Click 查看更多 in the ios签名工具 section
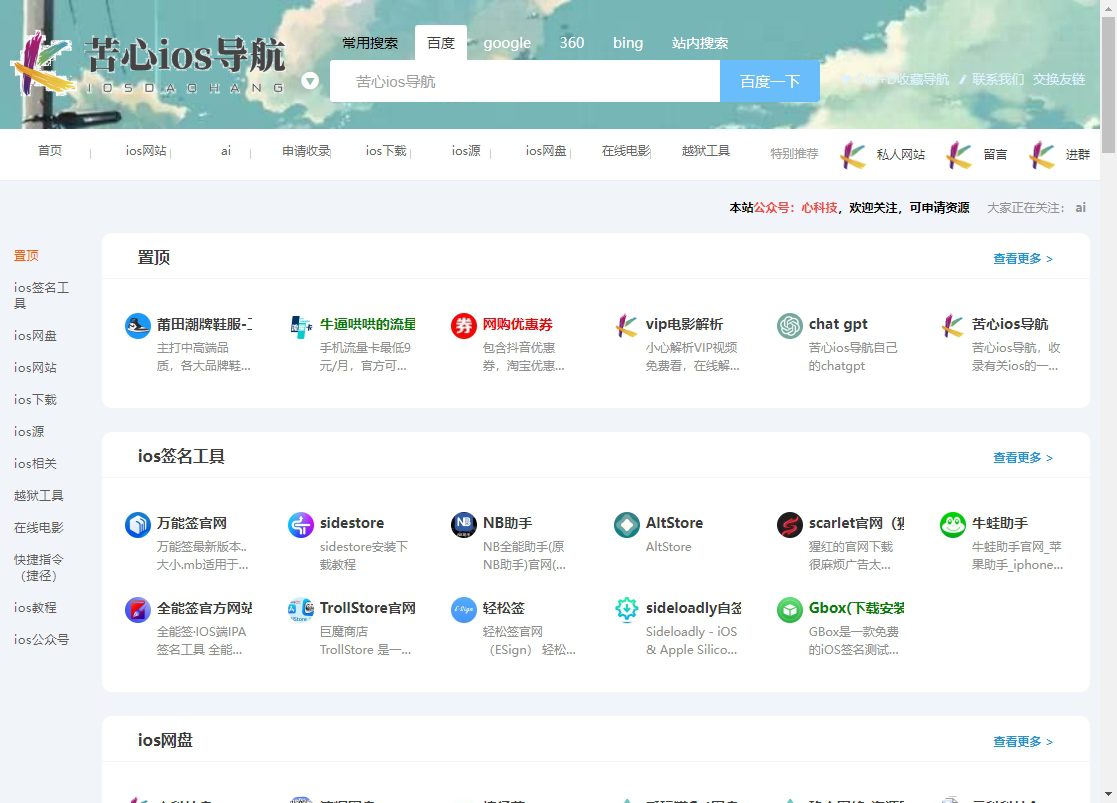Image resolution: width=1117 pixels, height=803 pixels. (1023, 457)
